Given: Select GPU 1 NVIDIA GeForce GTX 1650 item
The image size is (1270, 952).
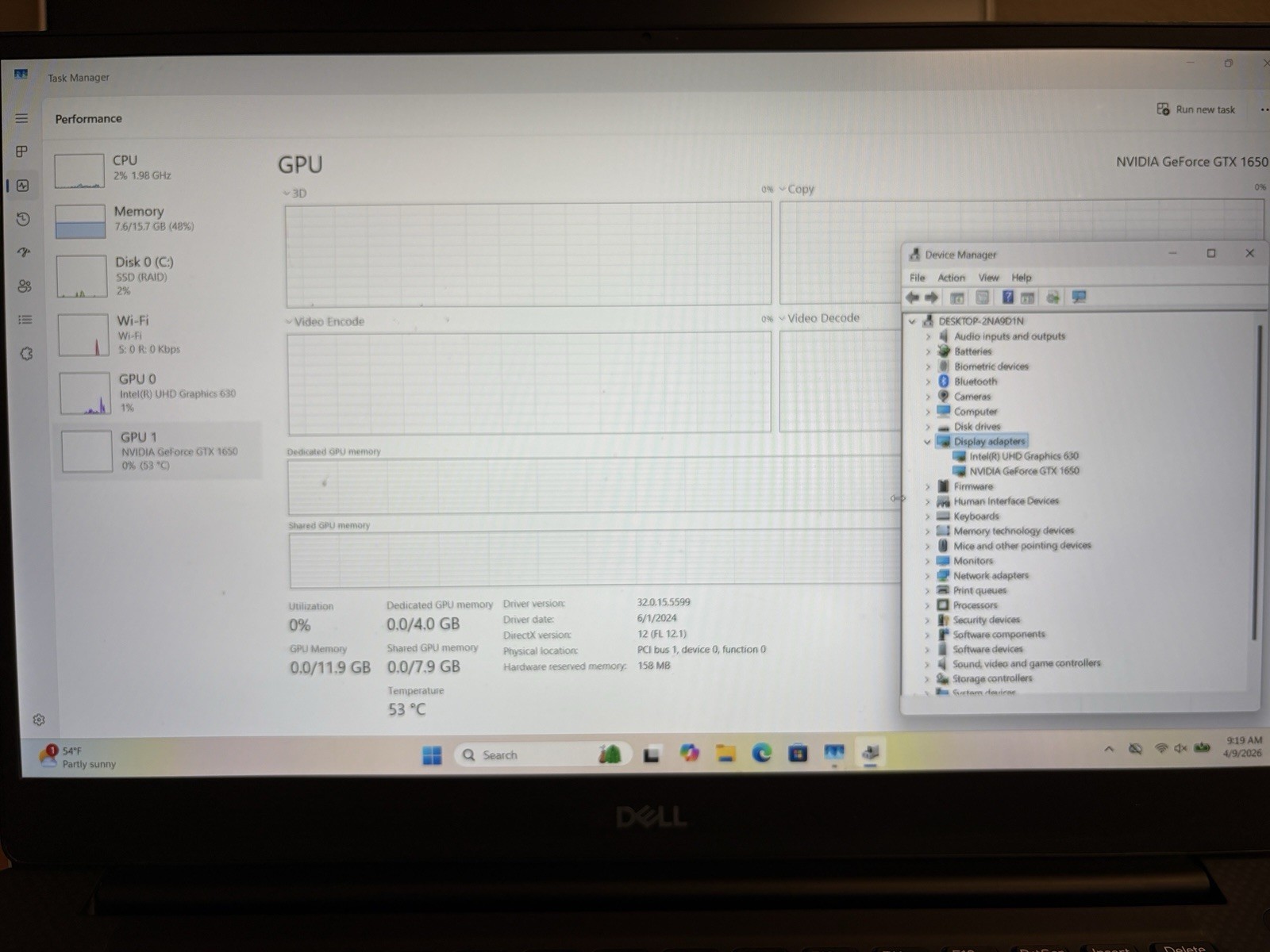Looking at the screenshot, I should click(159, 451).
